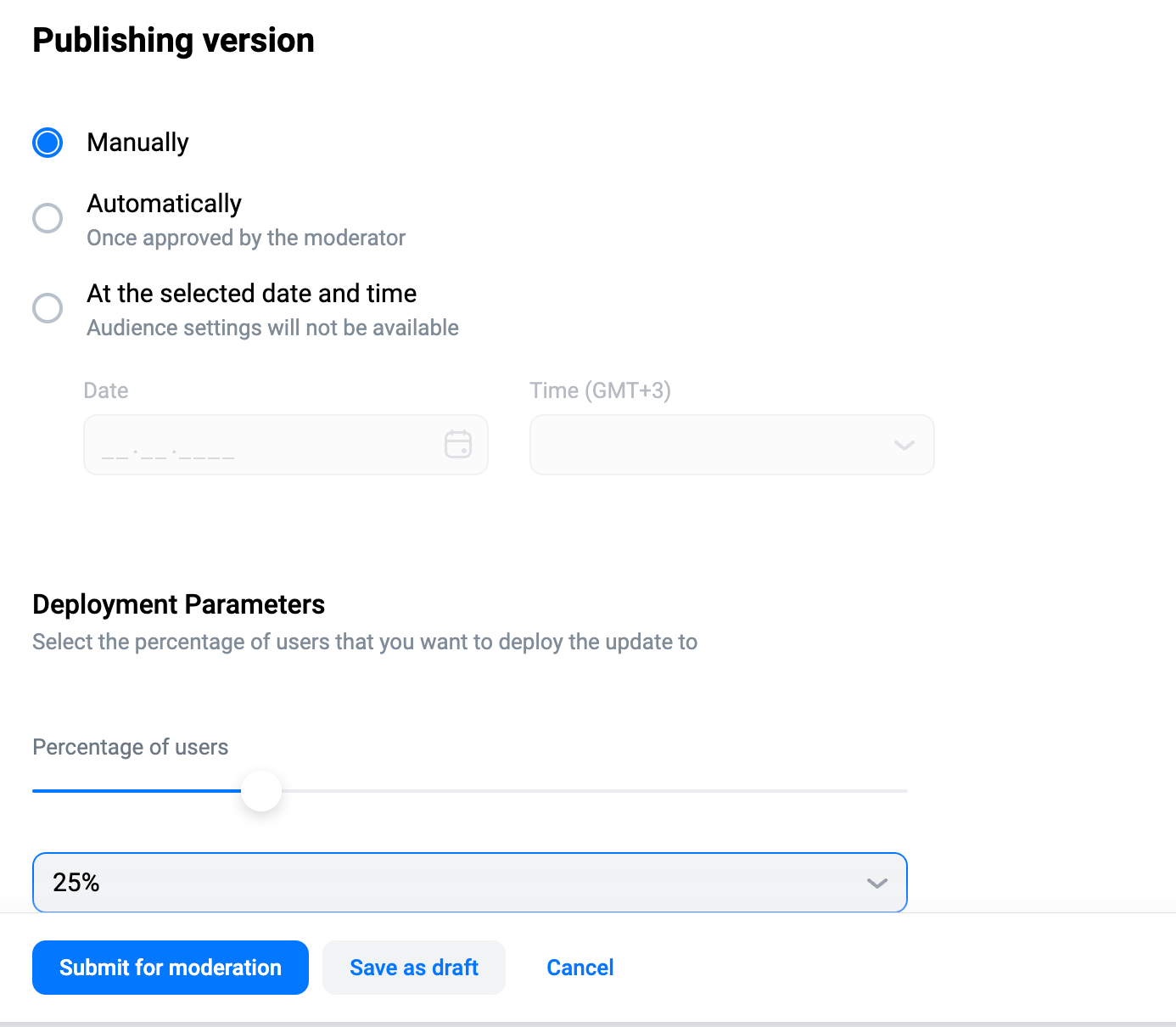Image resolution: width=1176 pixels, height=1027 pixels.
Task: Click the Date input field
Action: (286, 445)
